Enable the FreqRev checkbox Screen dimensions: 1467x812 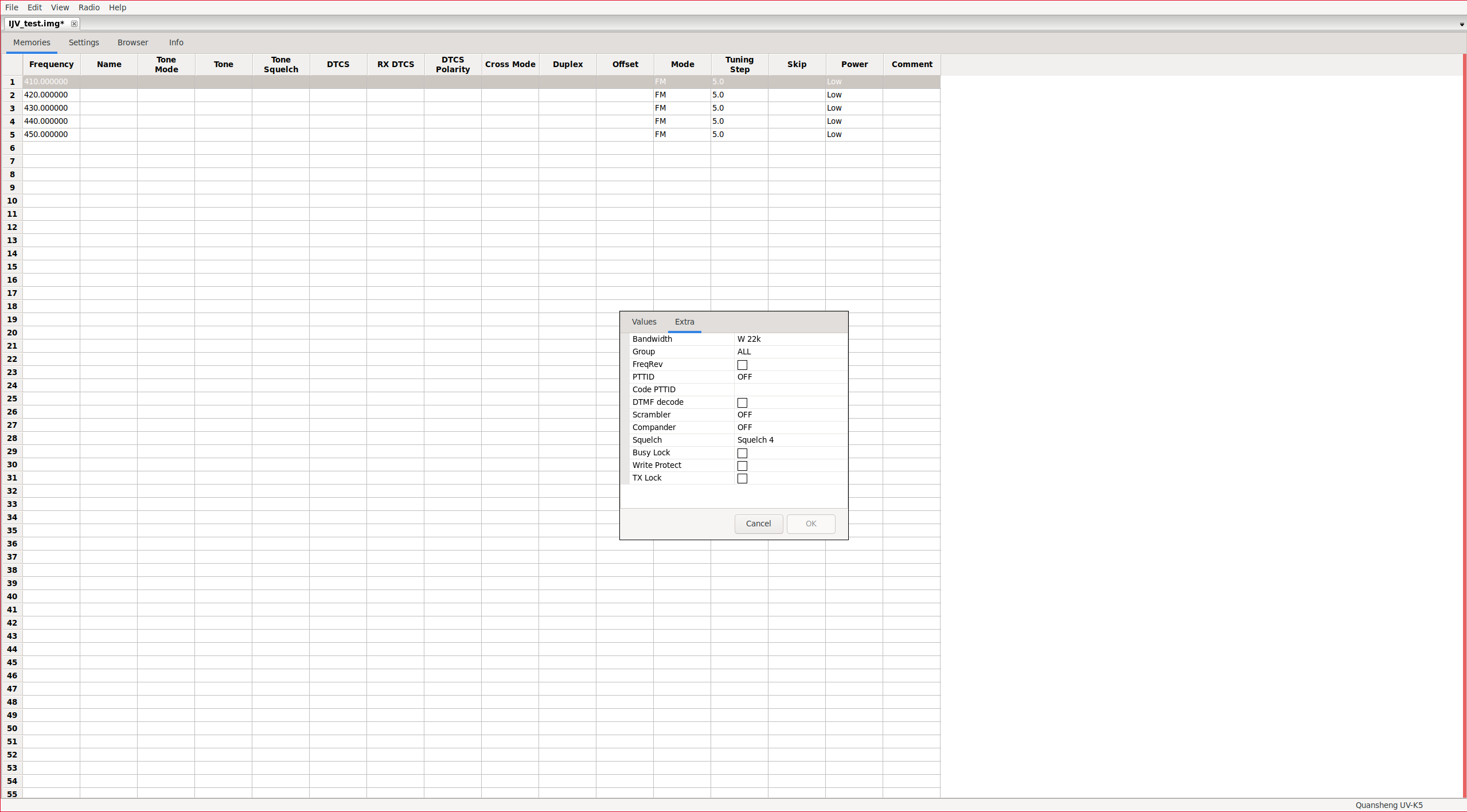tap(742, 365)
